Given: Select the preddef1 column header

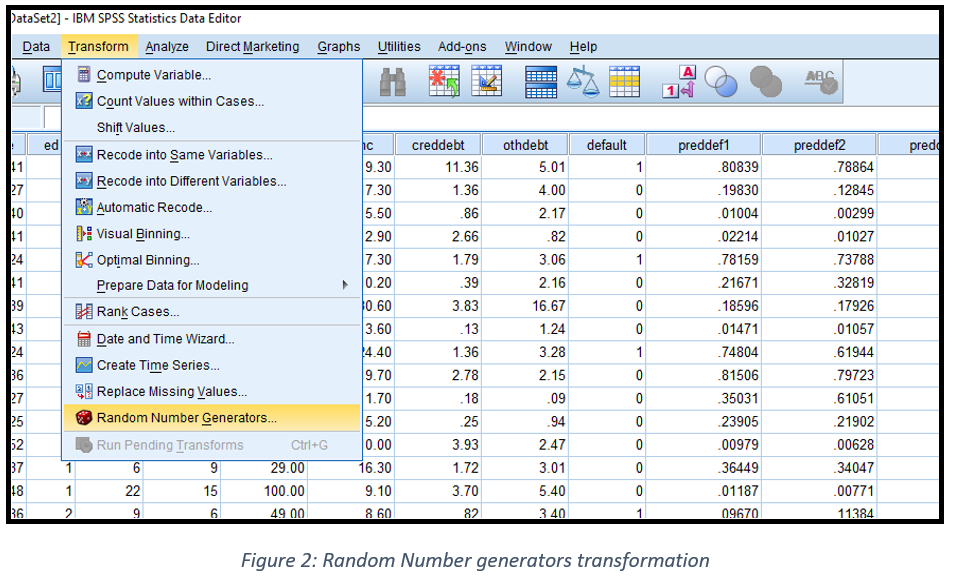Looking at the screenshot, I should [703, 145].
